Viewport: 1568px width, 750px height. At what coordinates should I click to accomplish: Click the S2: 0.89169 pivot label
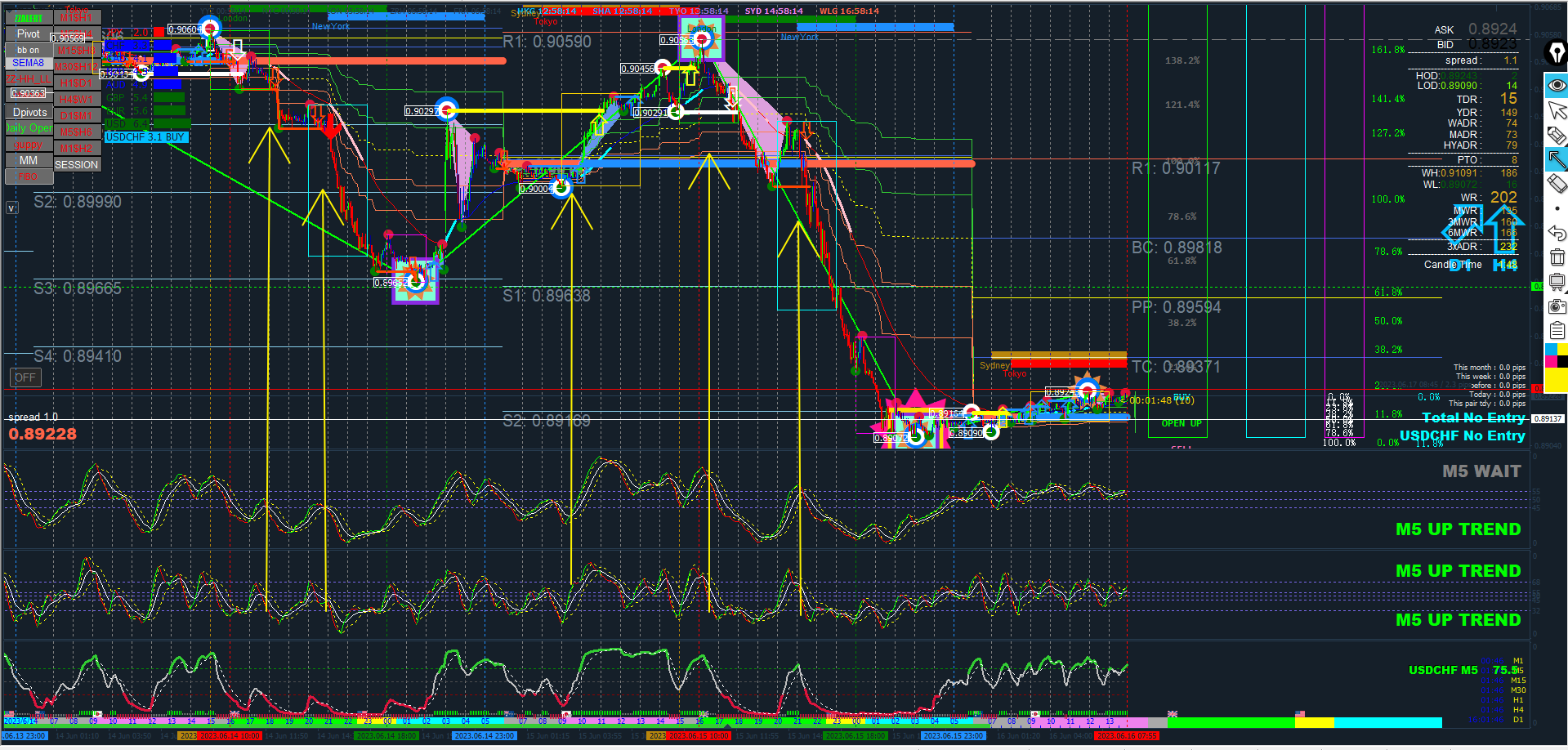(547, 421)
